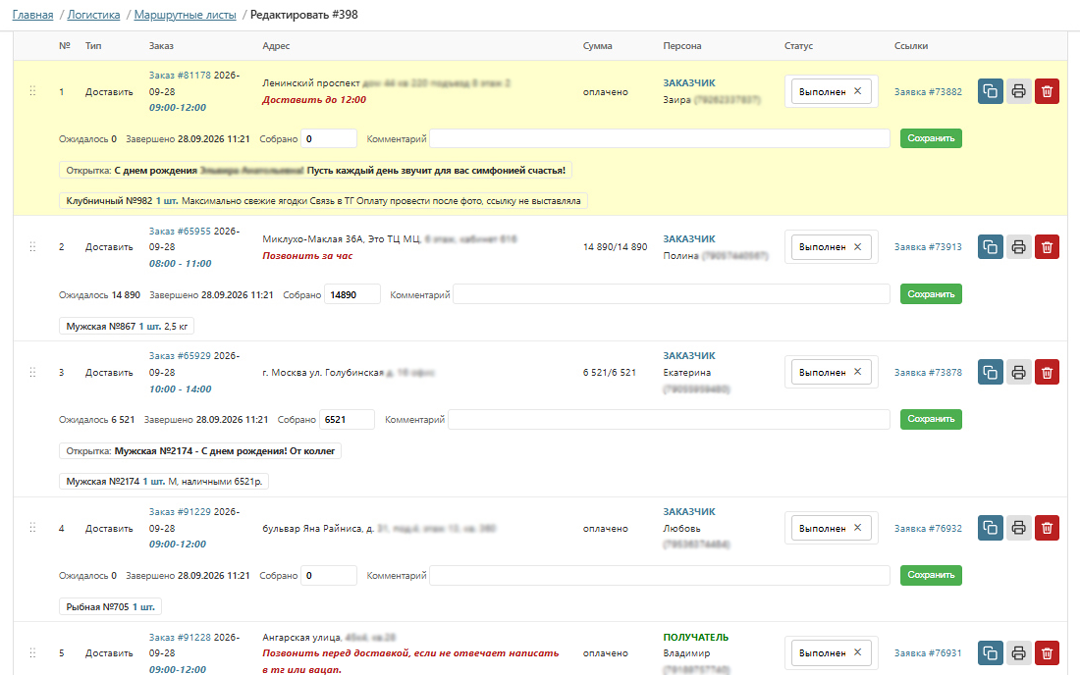Grab the drag handle of row 1

pos(32,91)
